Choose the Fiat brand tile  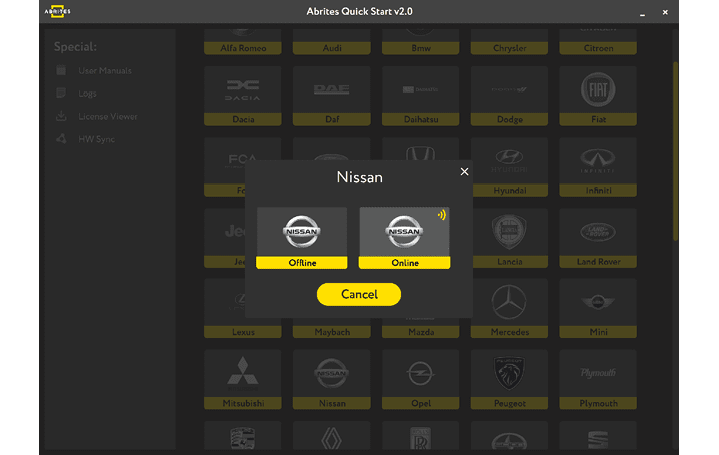coord(598,95)
